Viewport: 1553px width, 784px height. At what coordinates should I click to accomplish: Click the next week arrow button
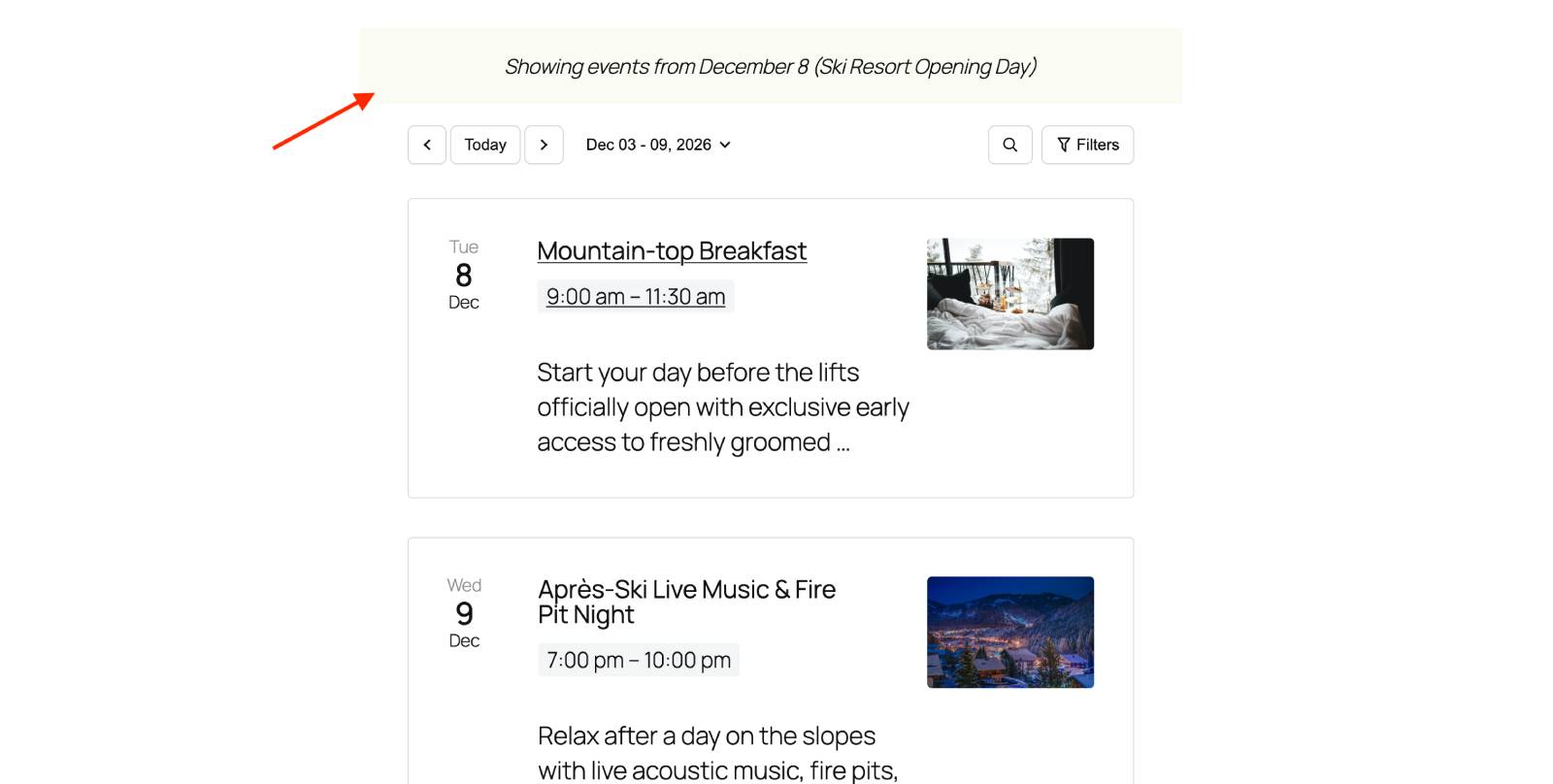[544, 145]
